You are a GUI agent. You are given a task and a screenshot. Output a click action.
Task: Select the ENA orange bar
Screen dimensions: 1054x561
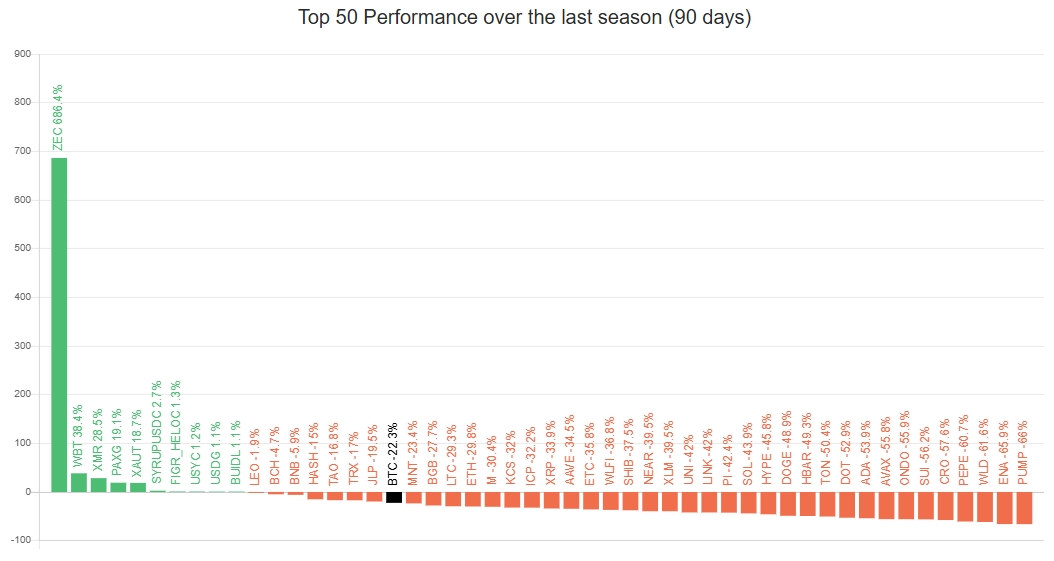click(1004, 508)
